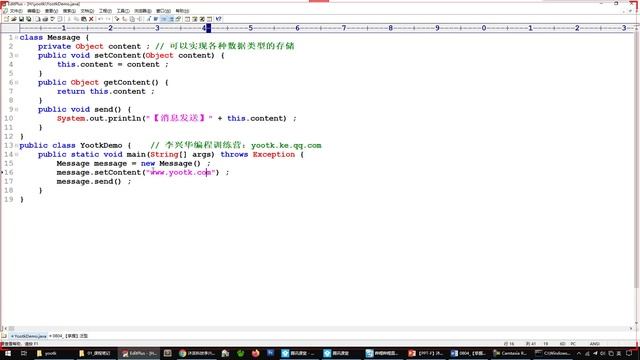Collapse the fold marker on line 3 setContent
Screen dimensions: 640x360
16,56
